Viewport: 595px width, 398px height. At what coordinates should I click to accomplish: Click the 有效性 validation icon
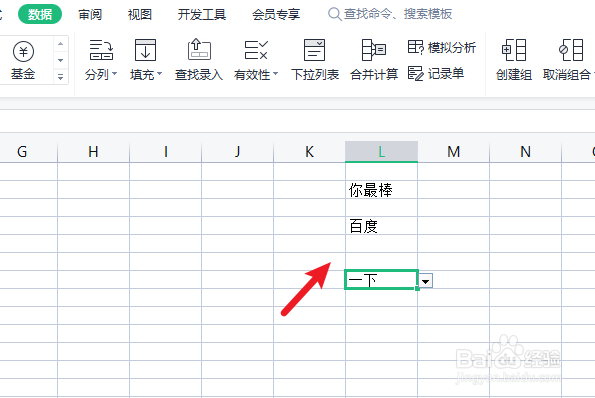tap(256, 50)
